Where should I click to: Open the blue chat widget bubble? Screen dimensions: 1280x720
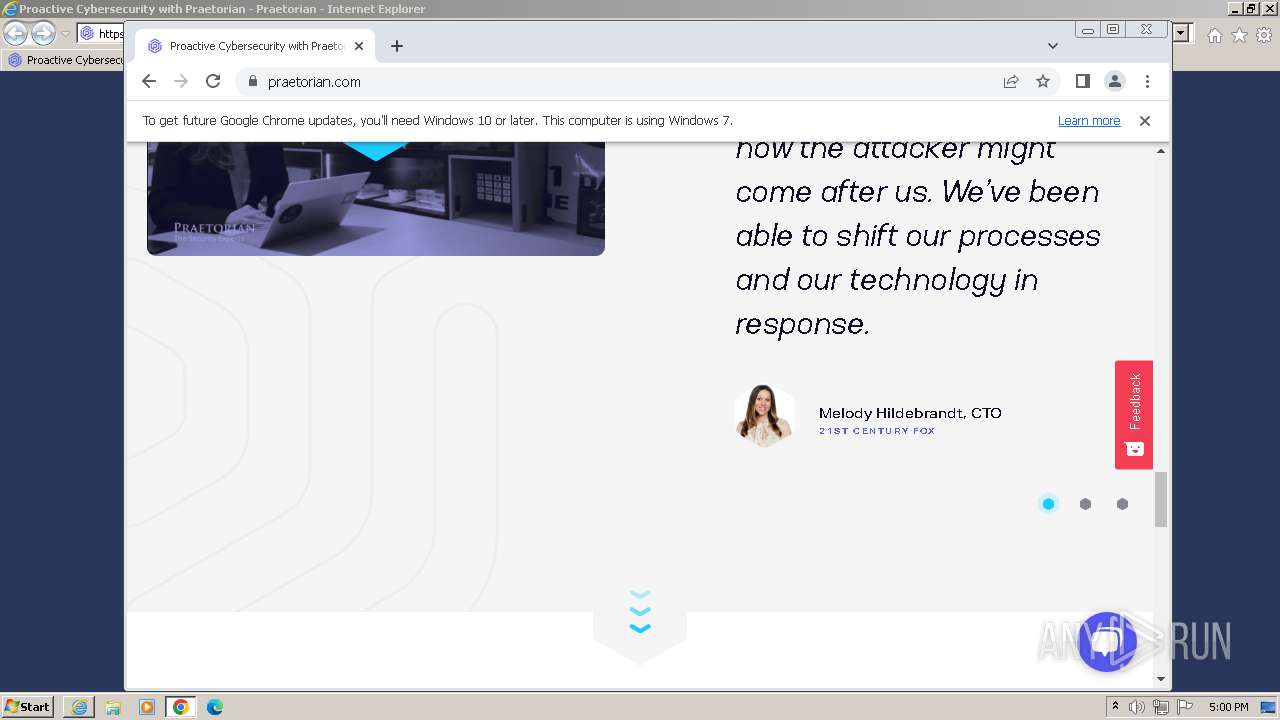pyautogui.click(x=1107, y=641)
